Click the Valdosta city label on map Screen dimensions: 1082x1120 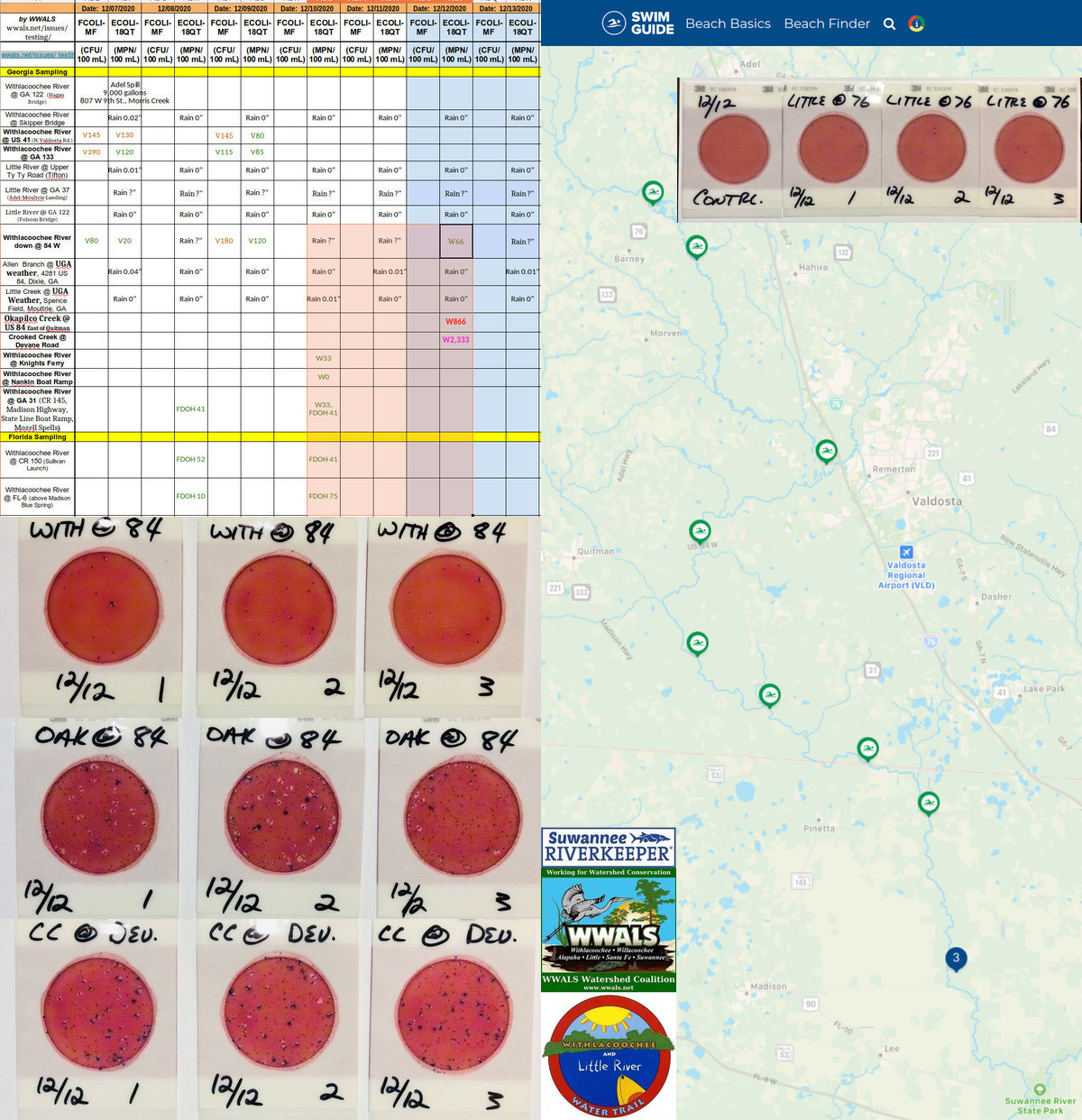click(937, 501)
